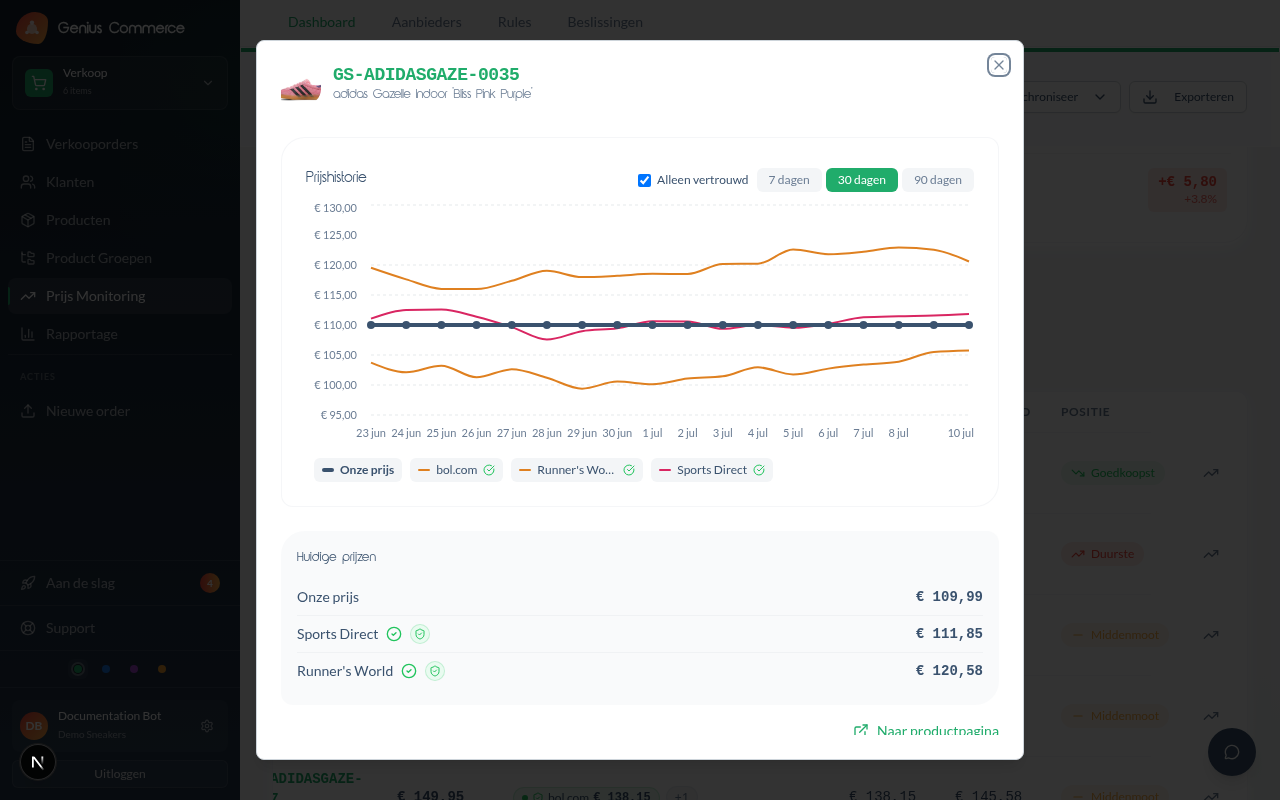Image resolution: width=1280 pixels, height=800 pixels.
Task: Click the Producten sidebar icon
Action: [x=27, y=220]
